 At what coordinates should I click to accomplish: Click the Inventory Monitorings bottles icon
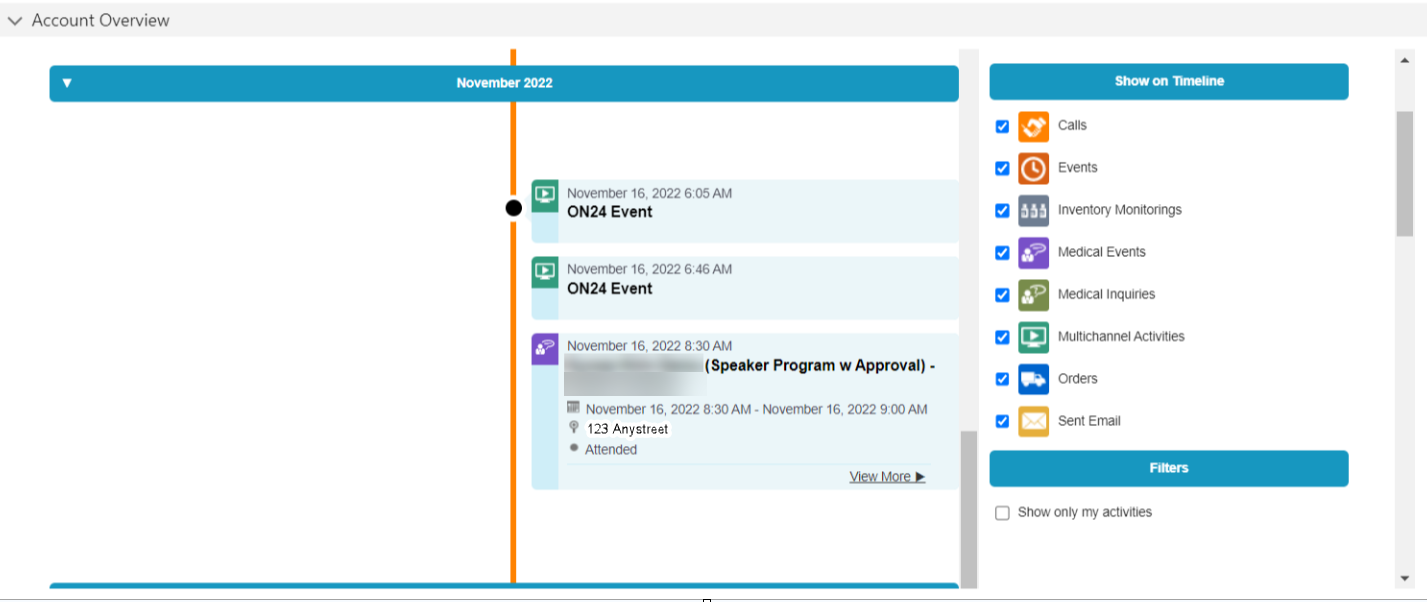coord(1034,211)
